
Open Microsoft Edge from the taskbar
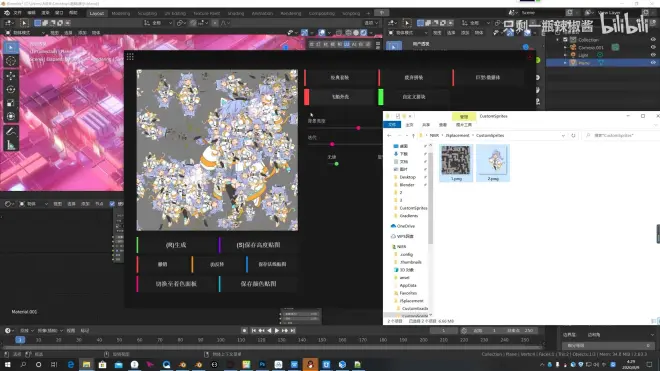[x=70, y=364]
